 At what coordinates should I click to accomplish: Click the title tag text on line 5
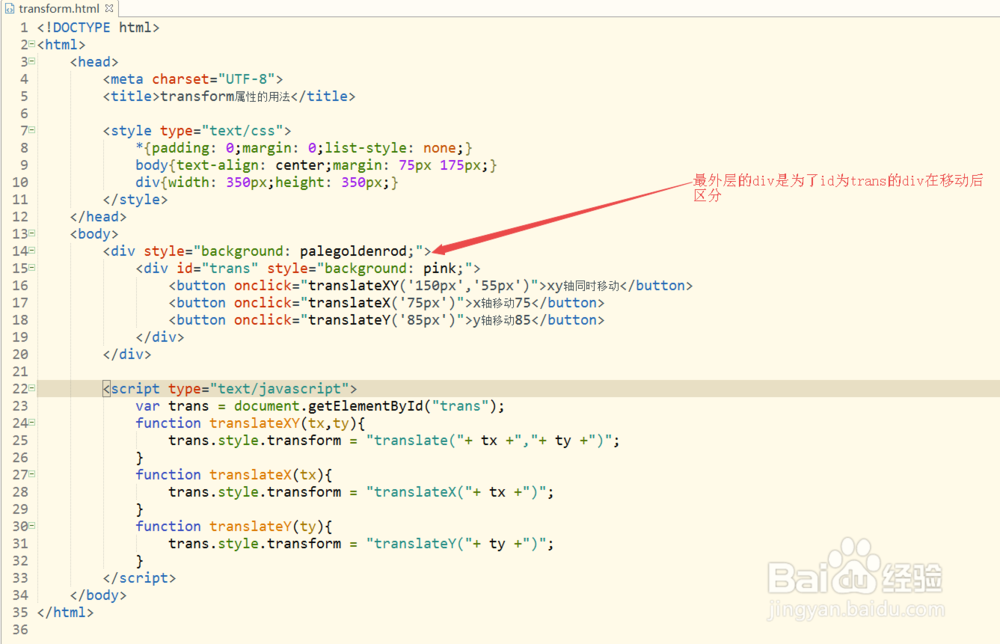tap(229, 96)
